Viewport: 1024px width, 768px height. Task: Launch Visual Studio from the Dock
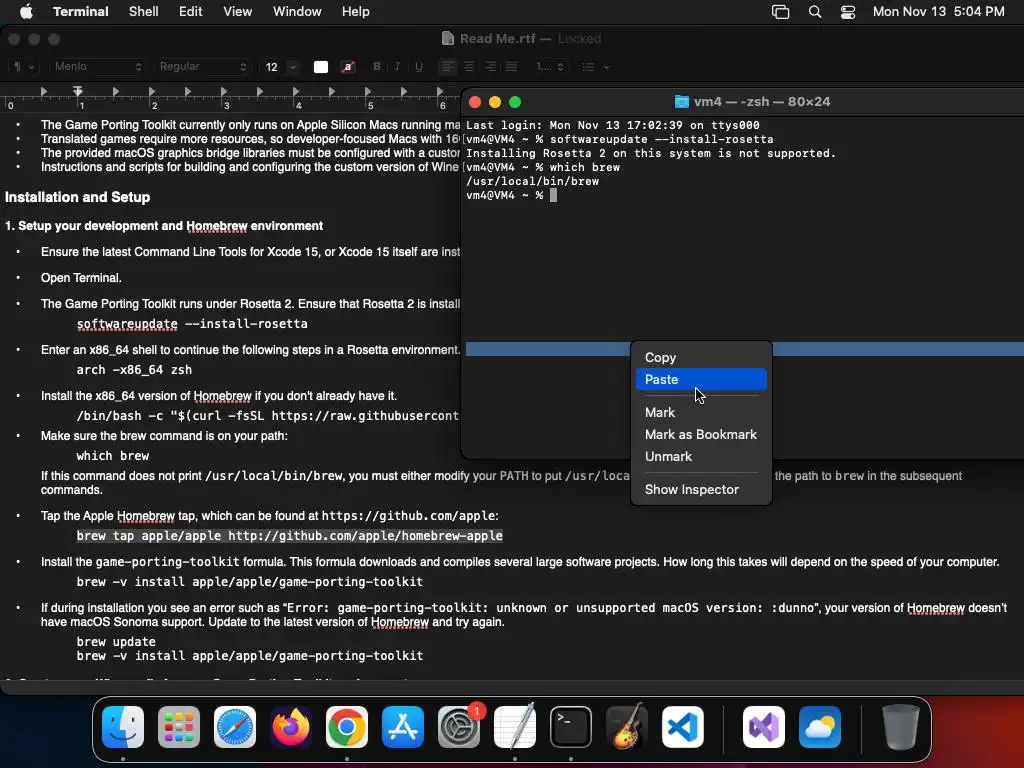point(763,727)
